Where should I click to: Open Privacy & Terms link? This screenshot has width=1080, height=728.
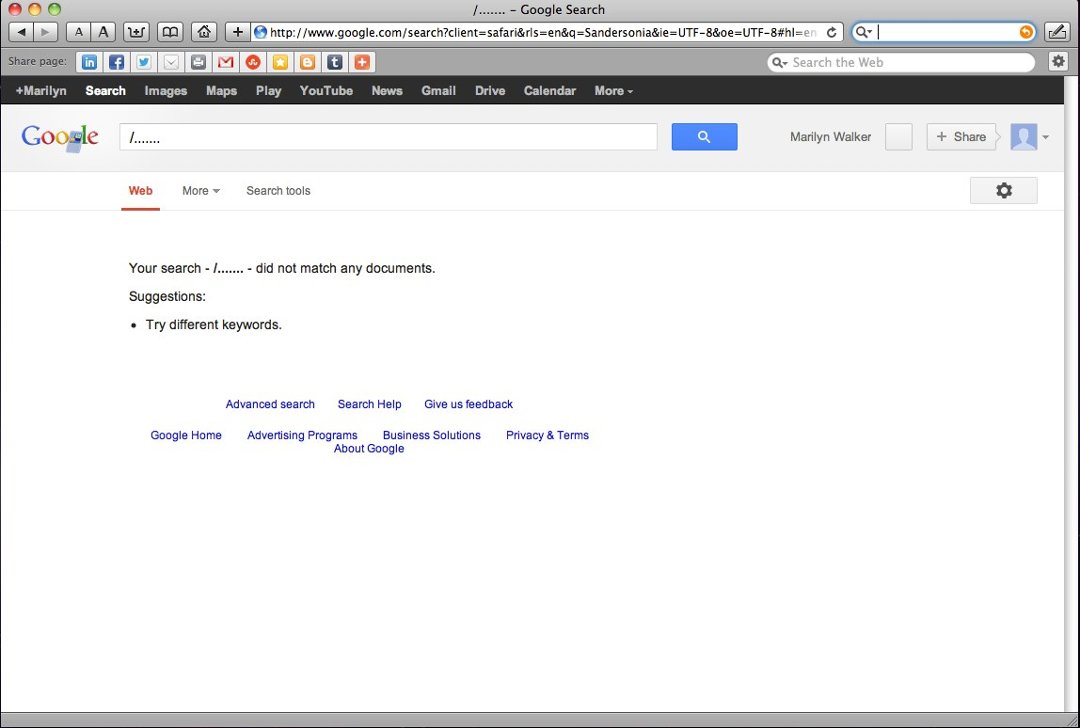pyautogui.click(x=547, y=435)
